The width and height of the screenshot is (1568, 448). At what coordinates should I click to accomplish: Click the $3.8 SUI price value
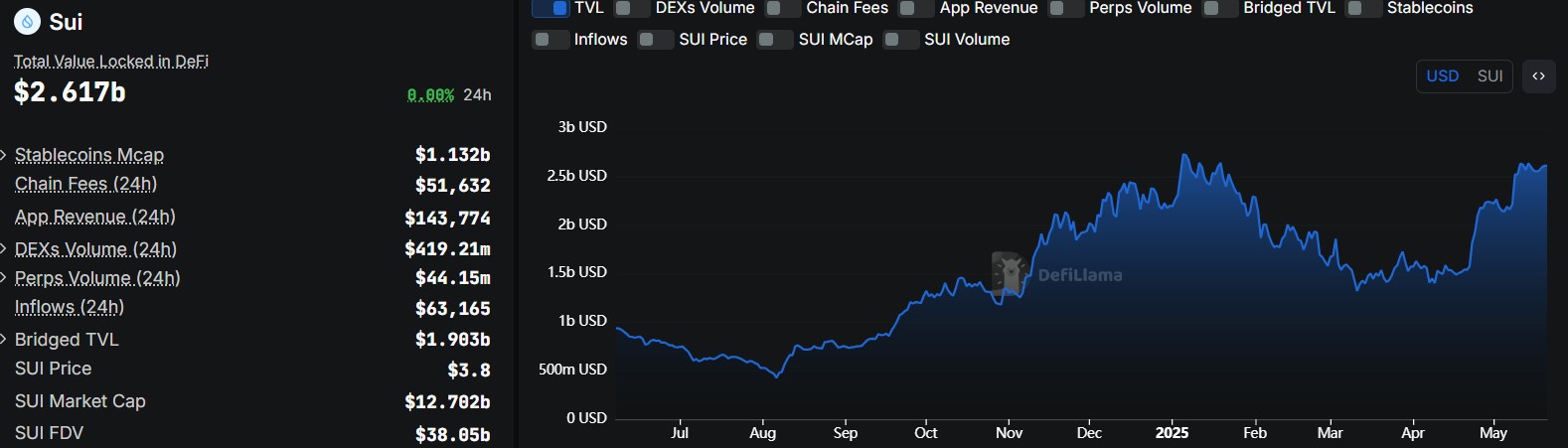[x=469, y=371]
